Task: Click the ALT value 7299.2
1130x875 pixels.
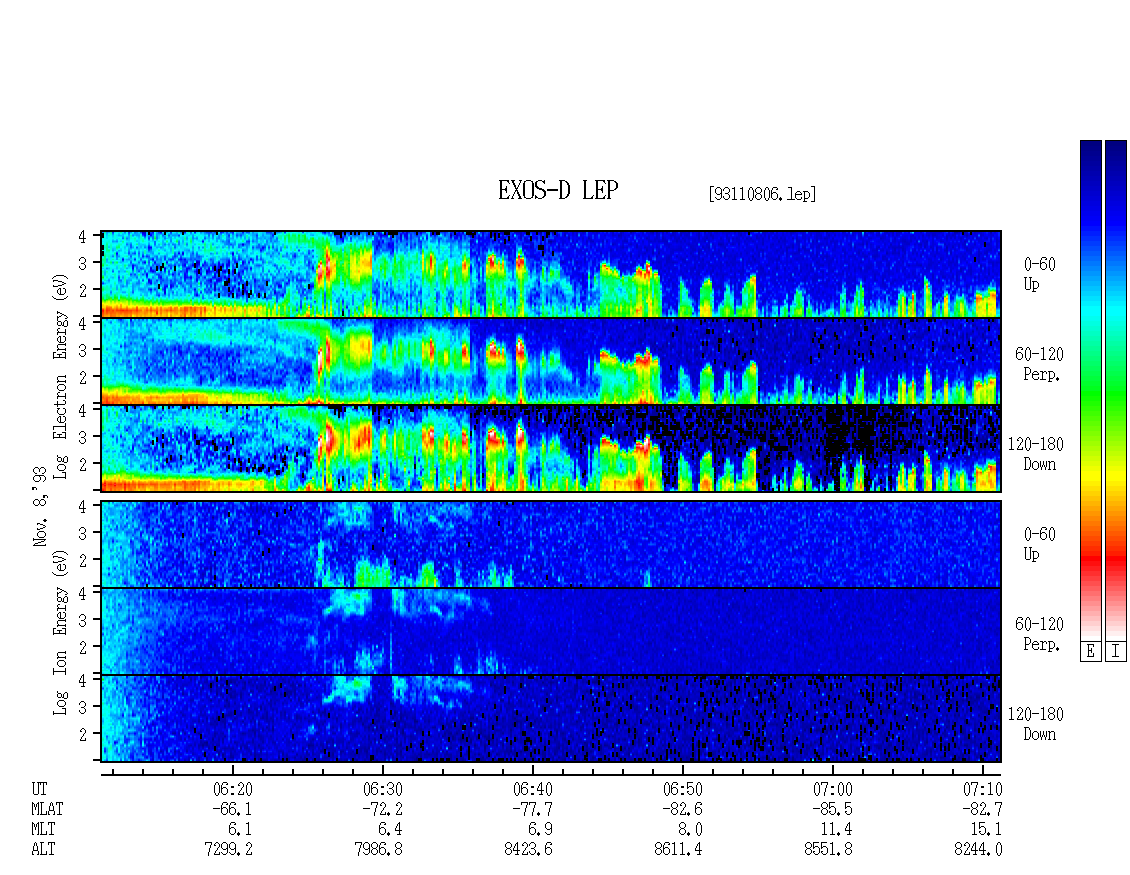Action: tap(228, 850)
